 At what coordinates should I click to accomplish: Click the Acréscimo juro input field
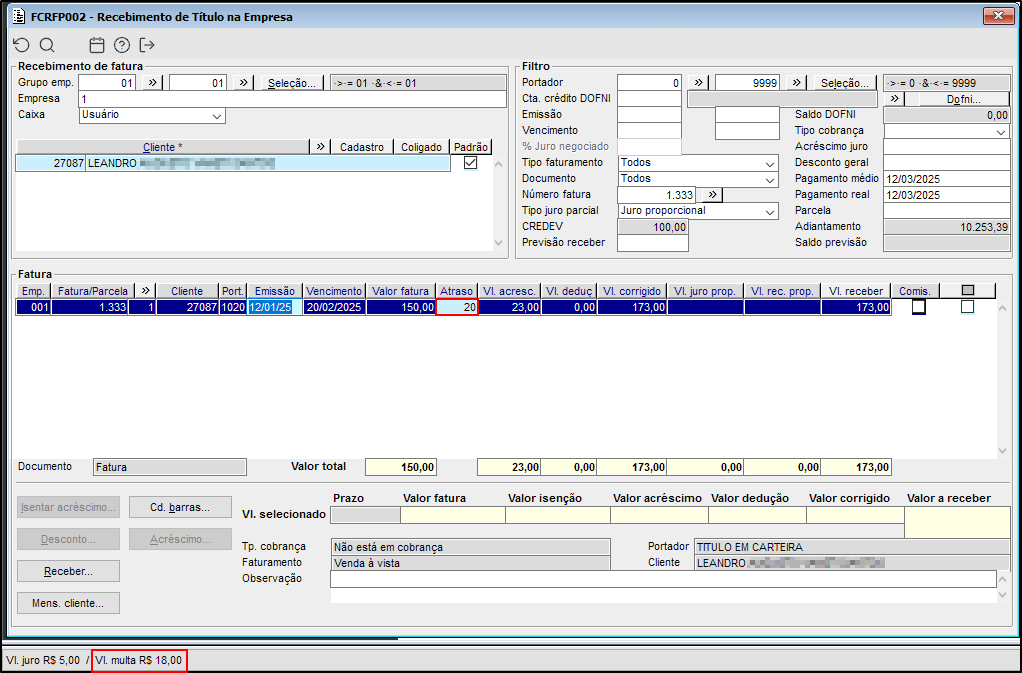(946, 147)
